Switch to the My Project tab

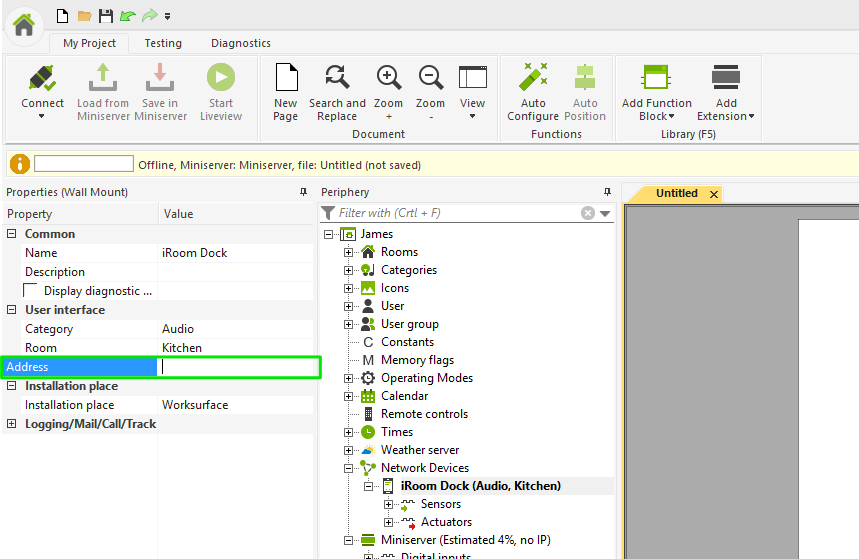click(89, 43)
